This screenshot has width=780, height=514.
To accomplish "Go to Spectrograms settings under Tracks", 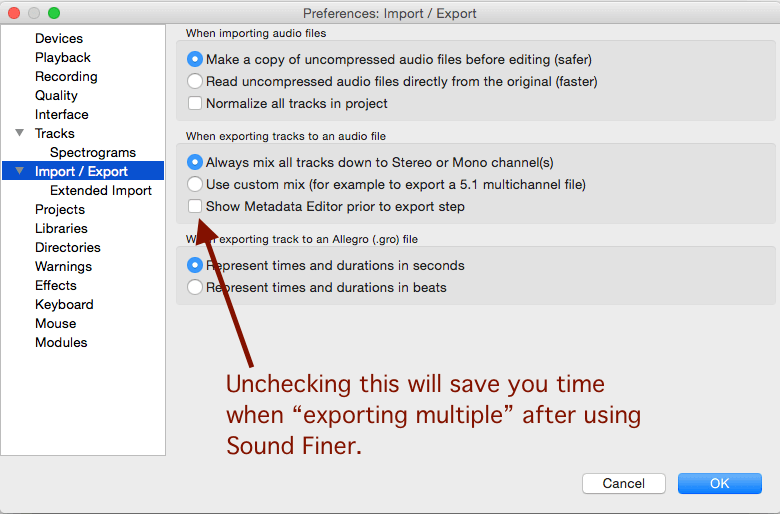I will [x=93, y=152].
